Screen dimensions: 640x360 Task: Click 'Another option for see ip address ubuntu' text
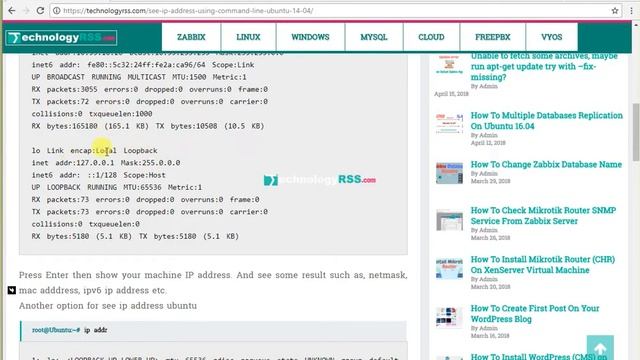[x=108, y=306]
